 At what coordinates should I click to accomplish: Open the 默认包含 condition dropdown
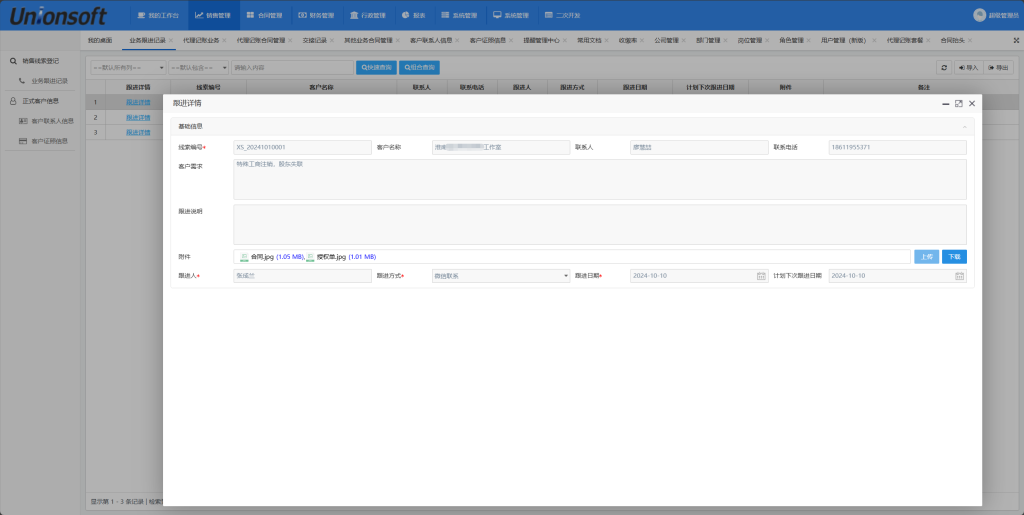[199, 68]
